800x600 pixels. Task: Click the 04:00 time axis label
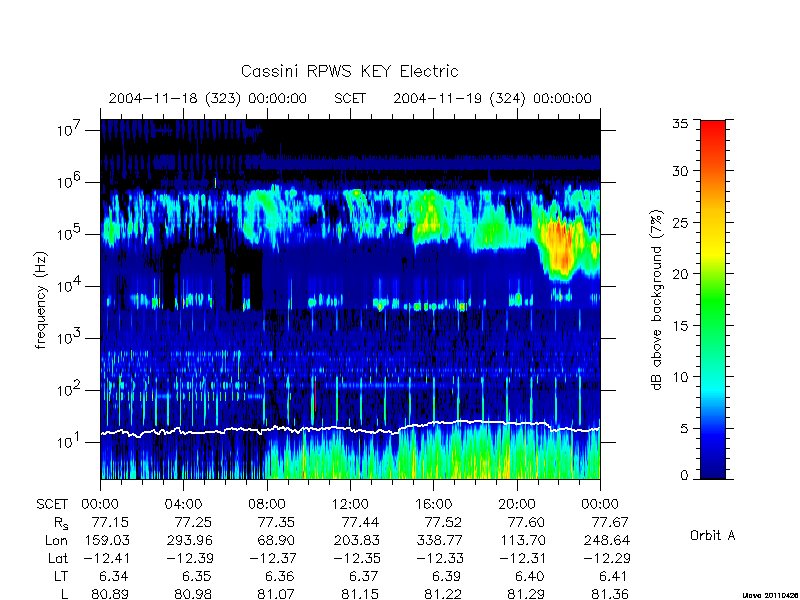pos(183,504)
